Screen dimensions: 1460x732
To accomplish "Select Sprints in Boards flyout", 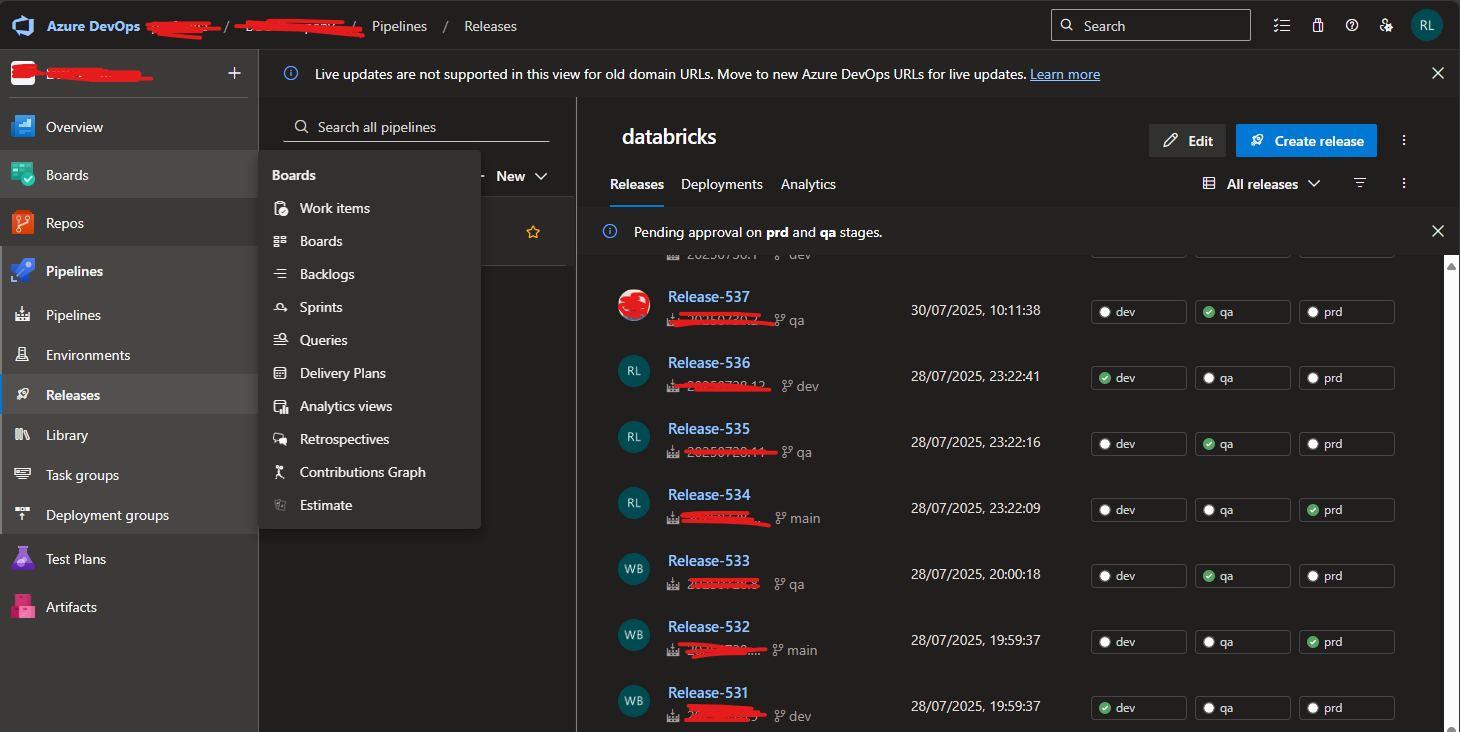I will (x=369, y=307).
